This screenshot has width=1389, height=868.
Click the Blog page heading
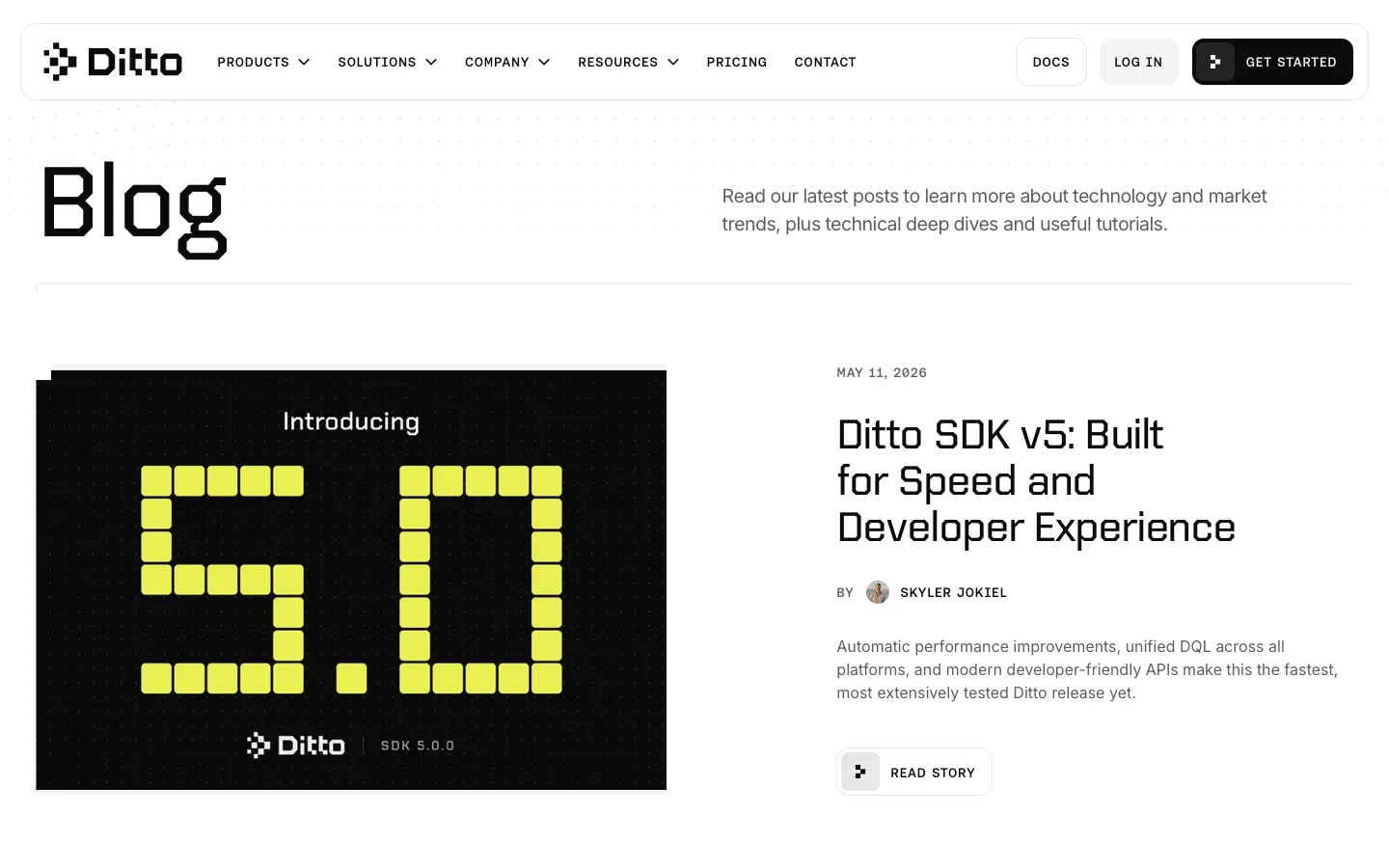[x=135, y=208]
